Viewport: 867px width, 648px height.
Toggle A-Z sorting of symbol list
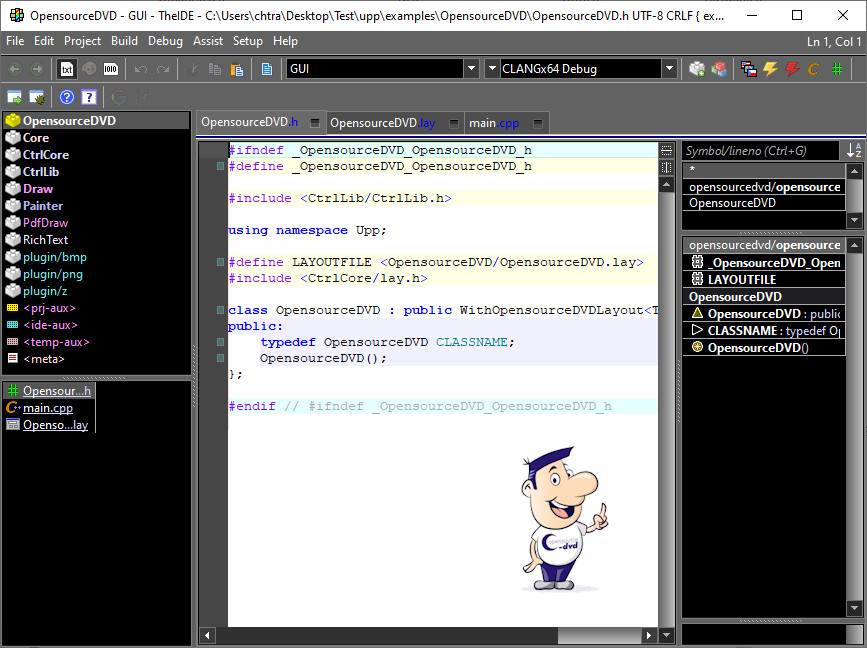(853, 151)
